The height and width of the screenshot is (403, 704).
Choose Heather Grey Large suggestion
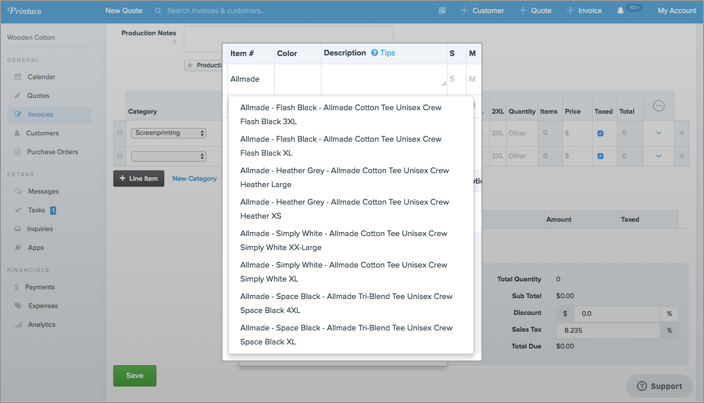pos(351,177)
